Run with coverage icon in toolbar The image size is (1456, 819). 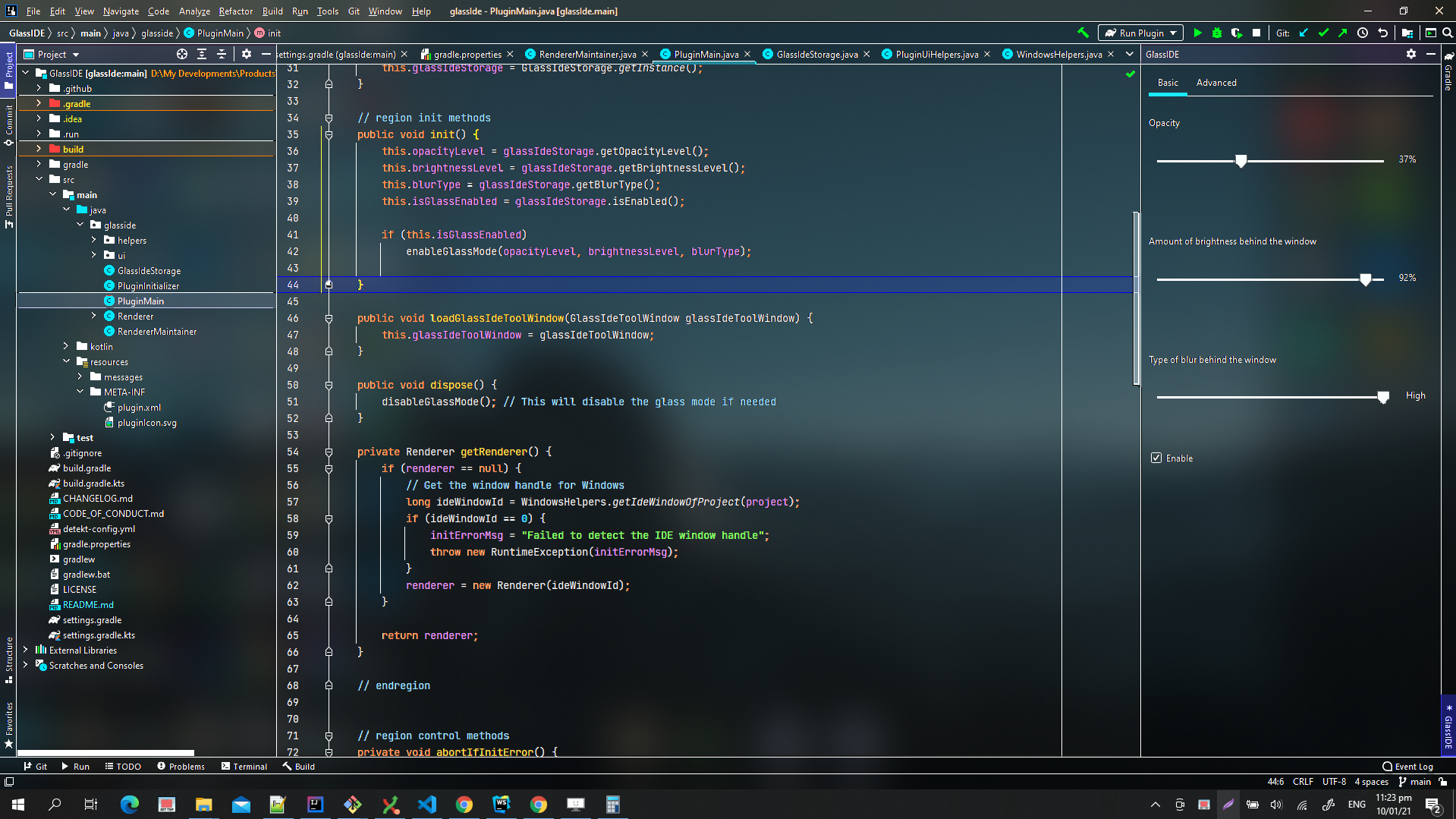coord(1237,33)
